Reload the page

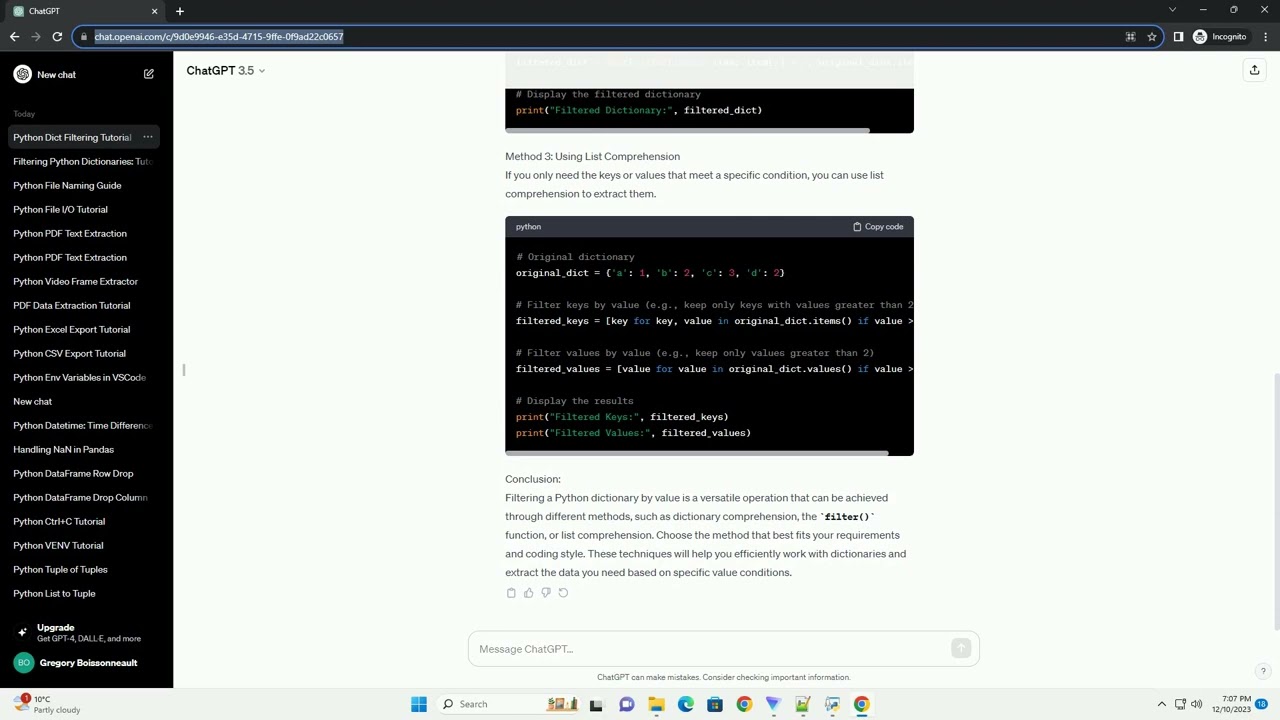57,37
